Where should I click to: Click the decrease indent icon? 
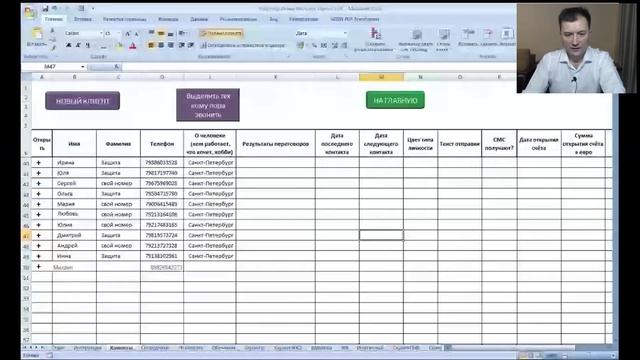(182, 45)
